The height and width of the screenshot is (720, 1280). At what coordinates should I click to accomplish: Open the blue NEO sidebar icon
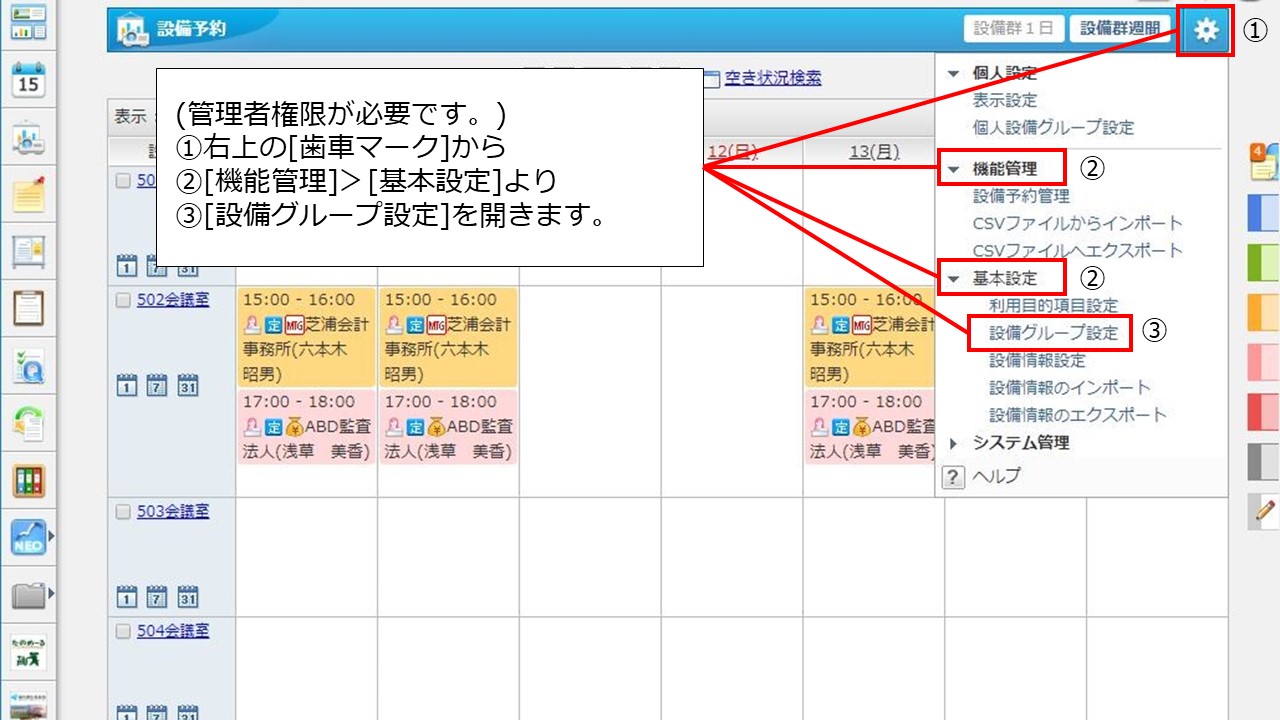tap(29, 538)
